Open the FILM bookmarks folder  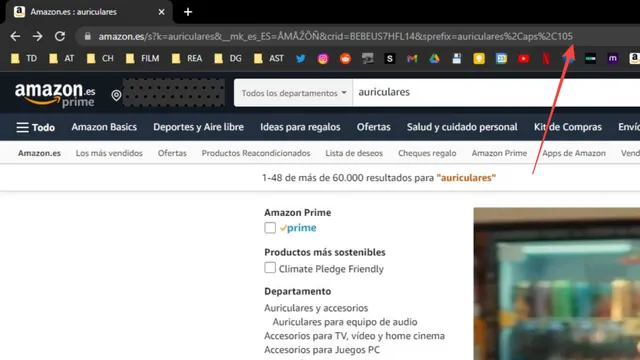point(142,58)
